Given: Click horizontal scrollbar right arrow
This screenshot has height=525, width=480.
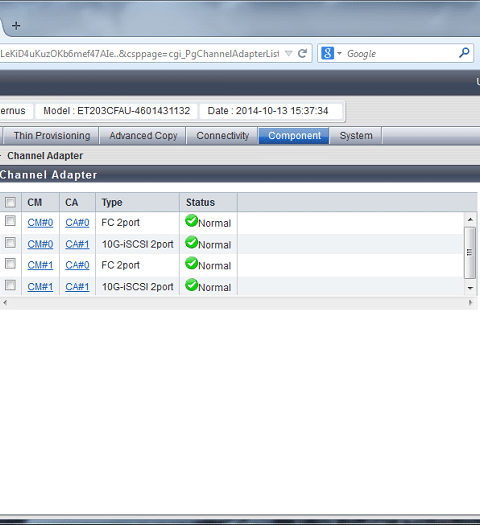Looking at the screenshot, I should pyautogui.click(x=470, y=303).
